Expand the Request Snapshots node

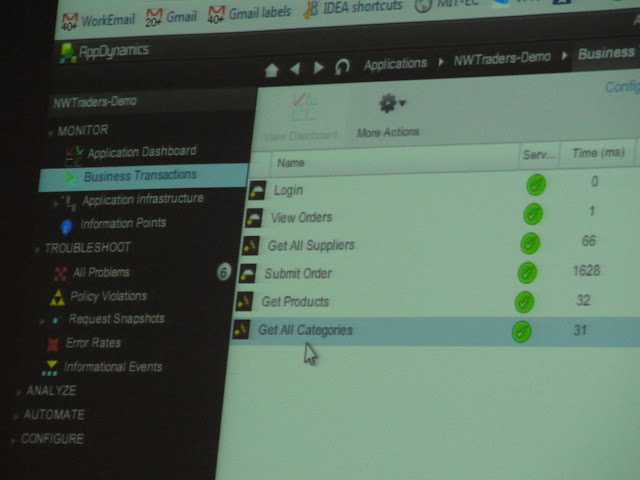pos(42,322)
